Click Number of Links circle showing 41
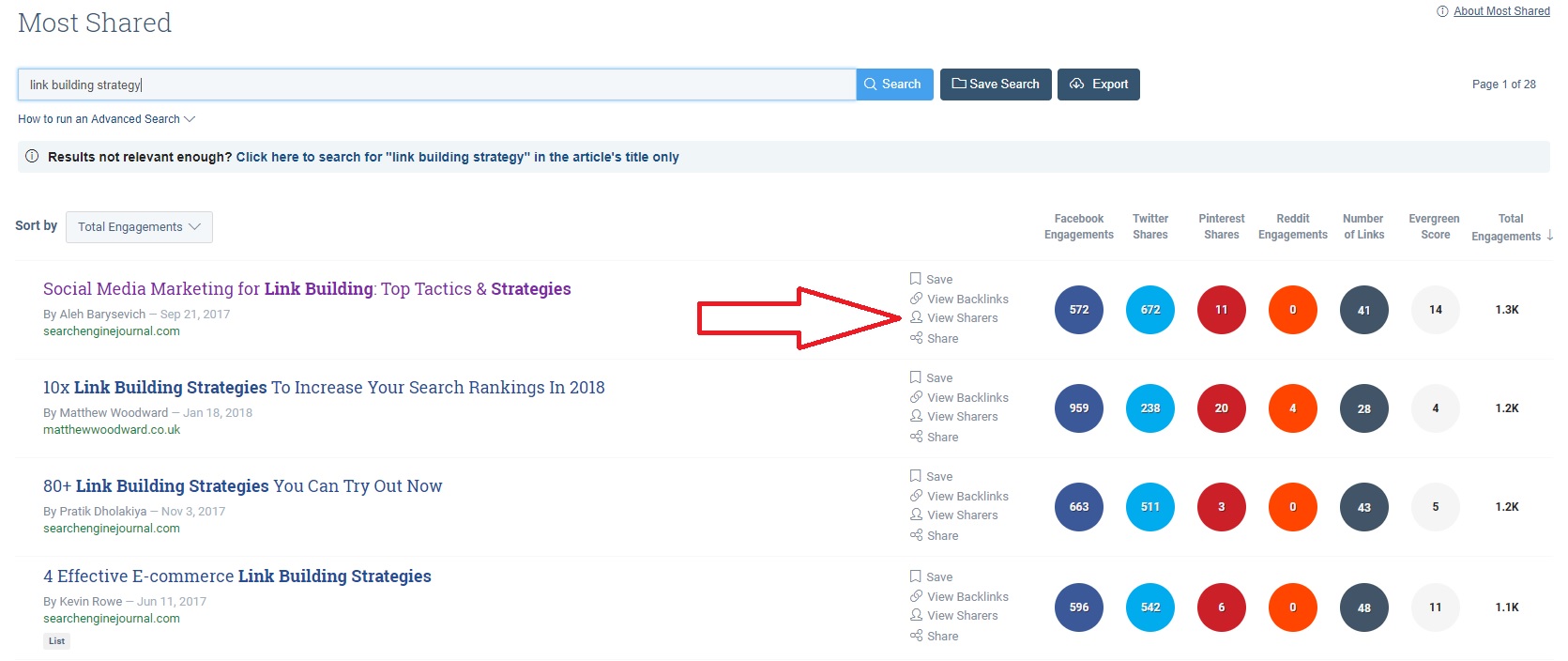This screenshot has width=1568, height=661. [1364, 310]
